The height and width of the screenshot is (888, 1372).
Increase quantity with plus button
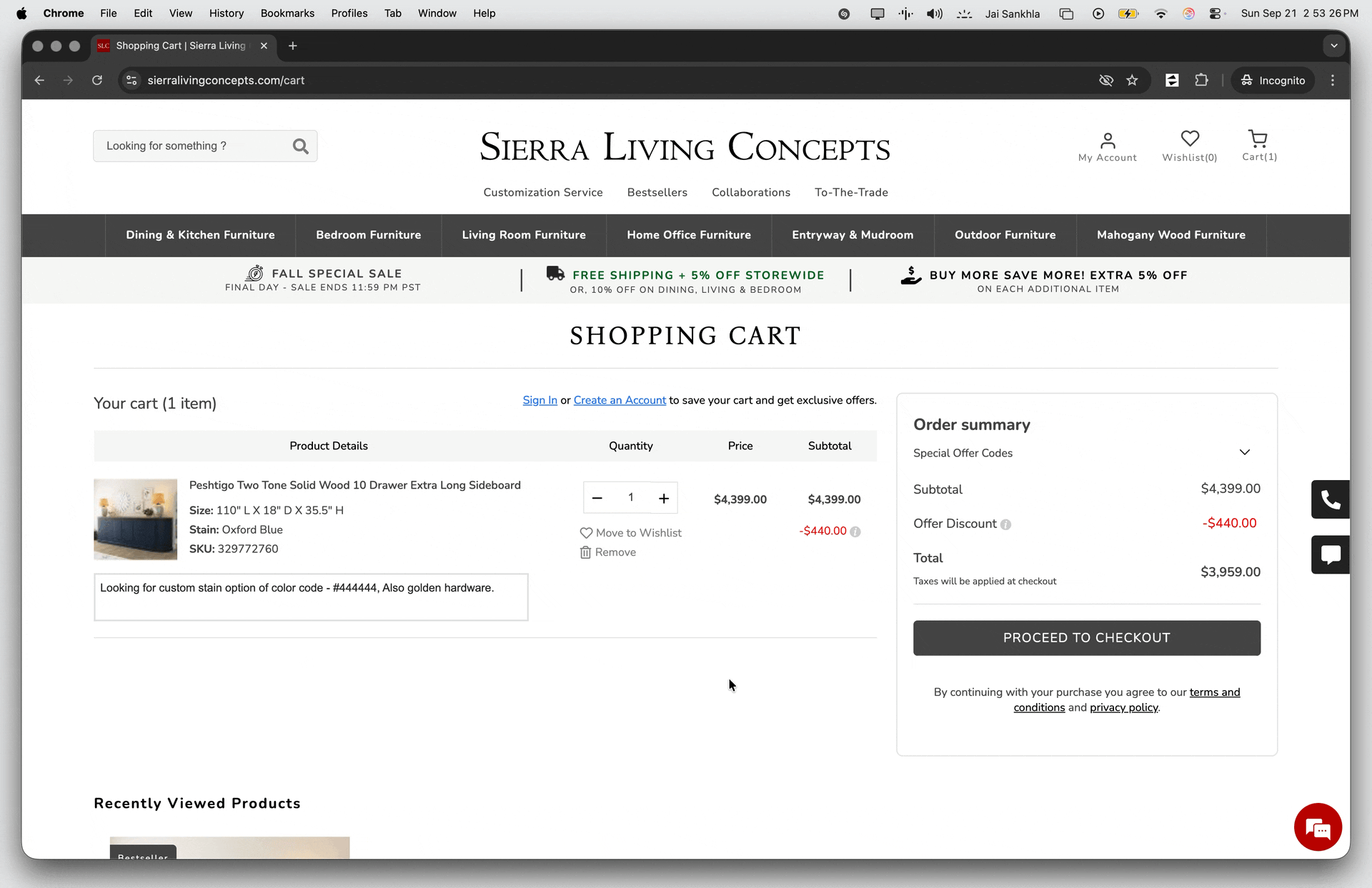pyautogui.click(x=664, y=498)
